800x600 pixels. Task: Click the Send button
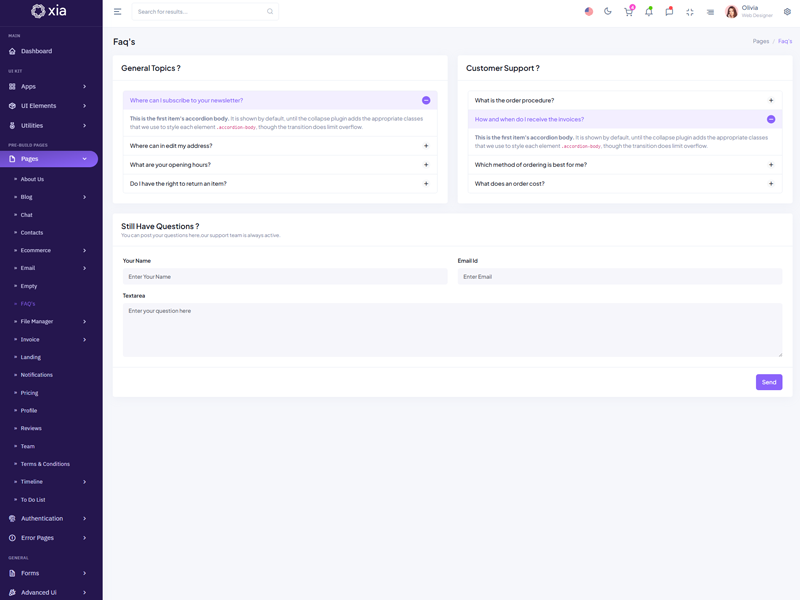(x=768, y=382)
